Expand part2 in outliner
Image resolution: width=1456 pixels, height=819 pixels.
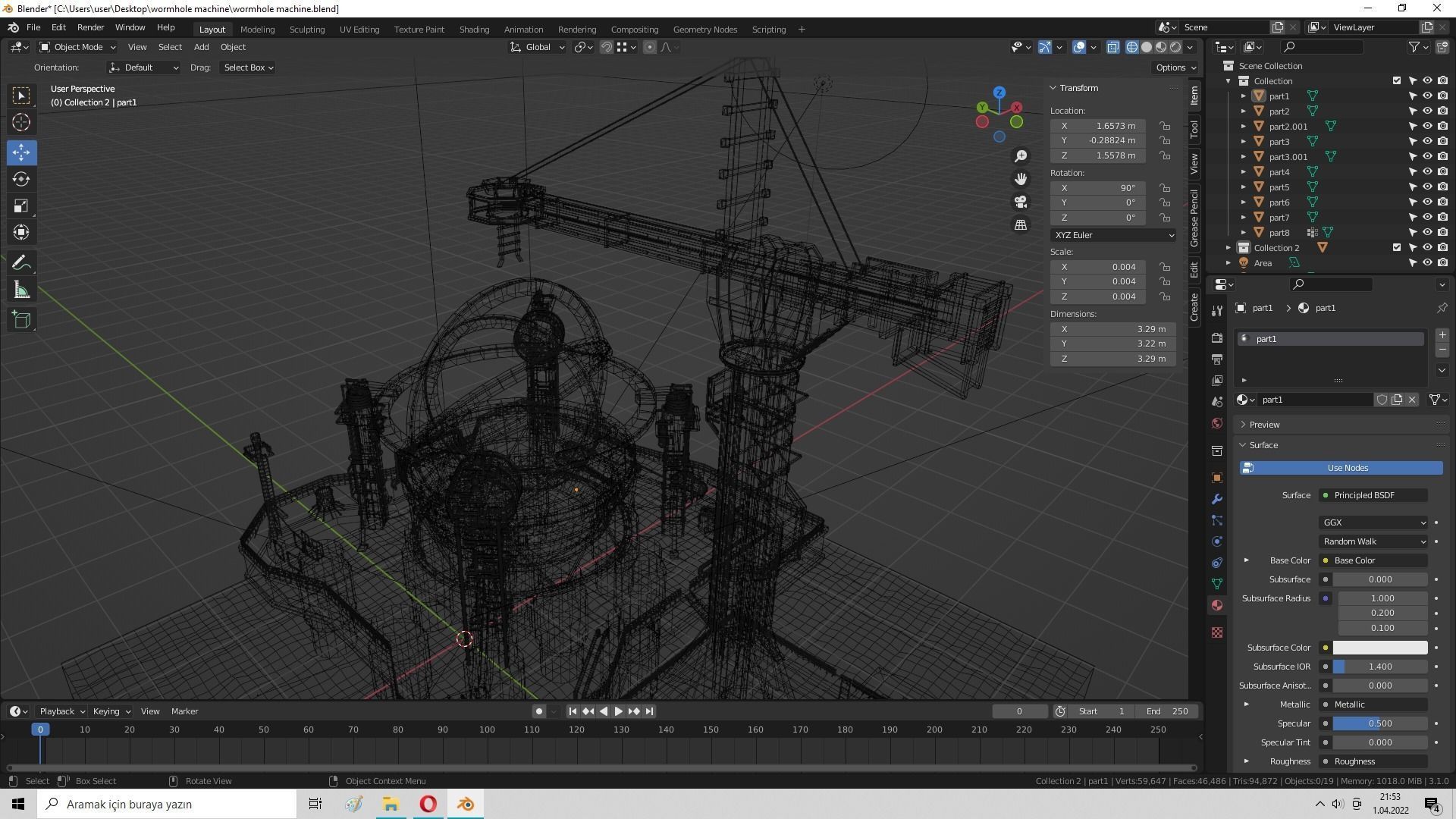1244,111
